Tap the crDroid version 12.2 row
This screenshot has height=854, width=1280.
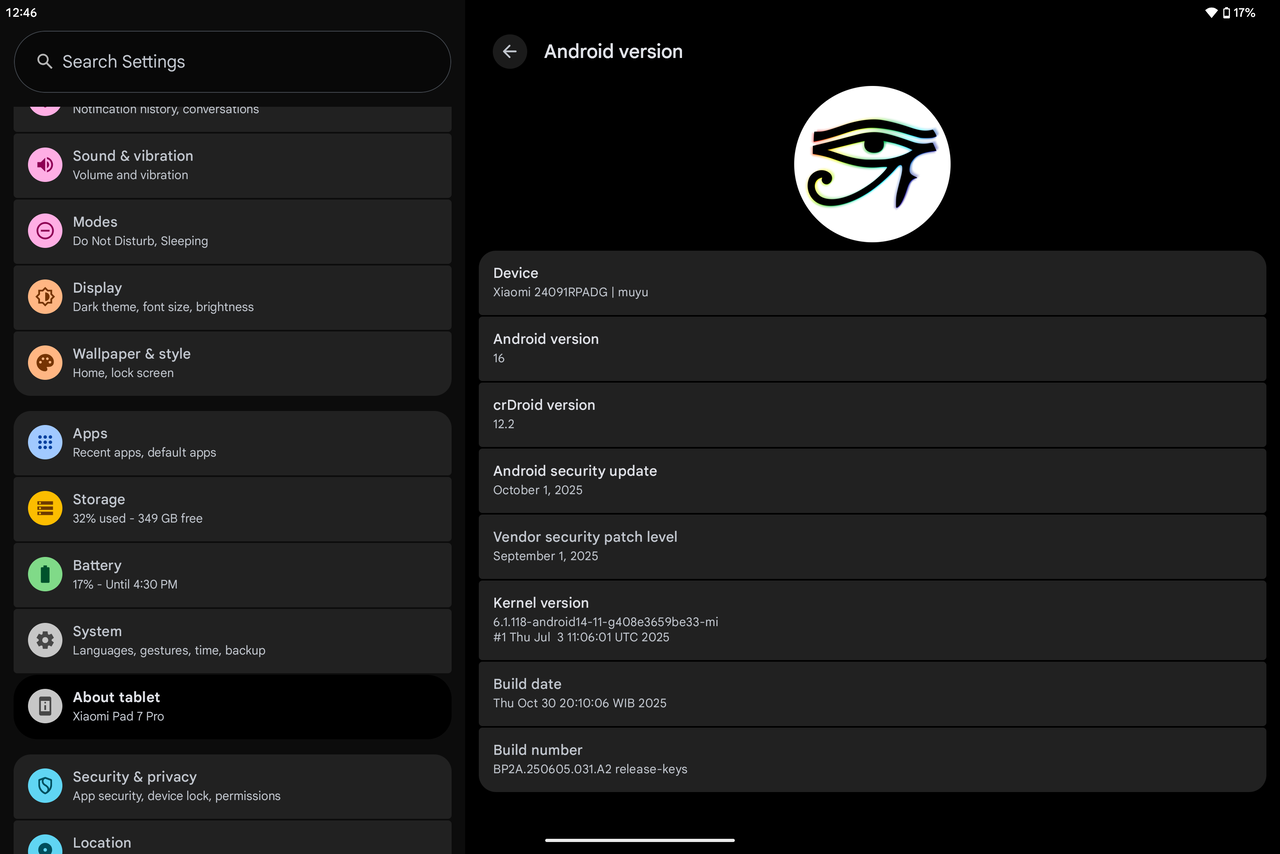pos(872,414)
